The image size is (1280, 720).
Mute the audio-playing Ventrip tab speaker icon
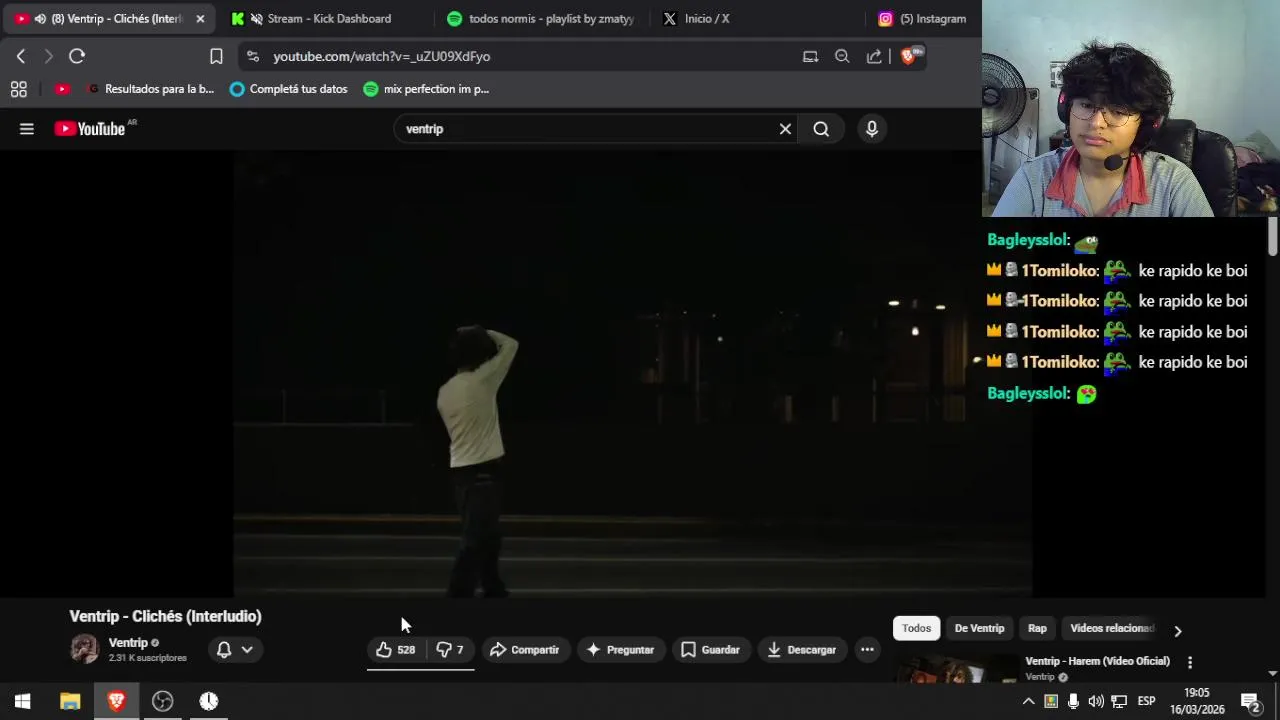point(39,18)
